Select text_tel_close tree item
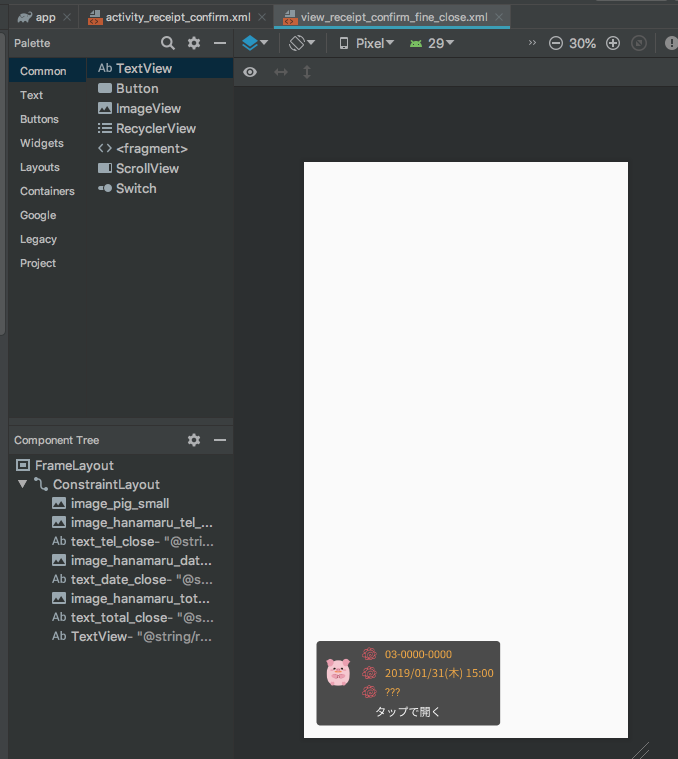 tap(133, 541)
